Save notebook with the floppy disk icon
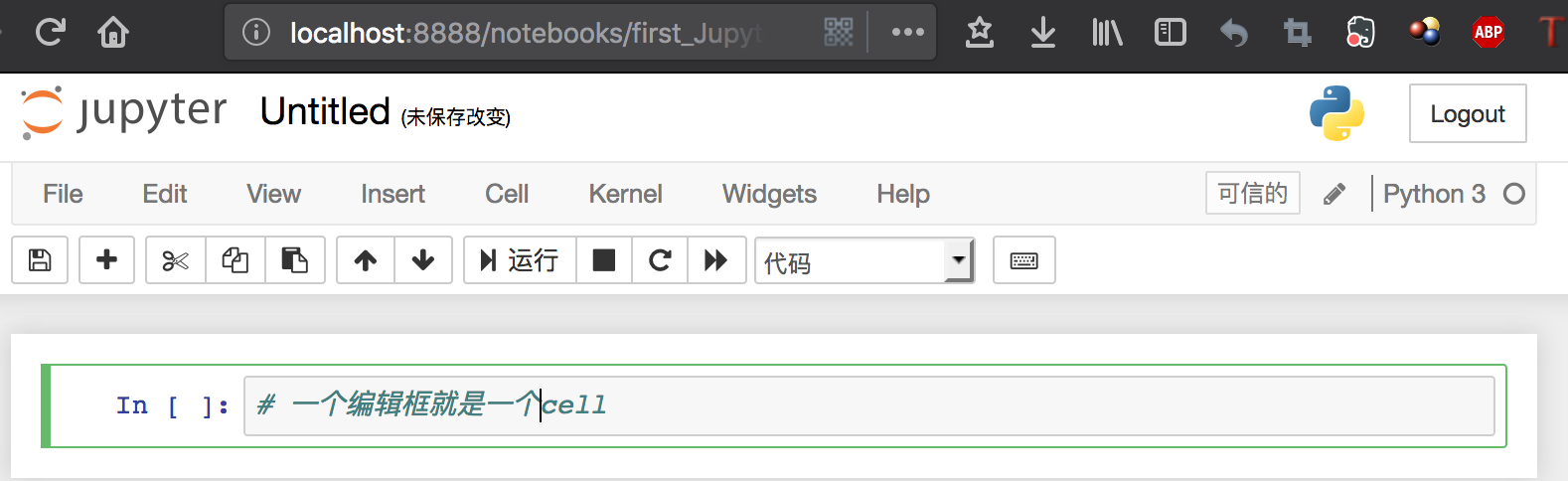 [x=40, y=260]
